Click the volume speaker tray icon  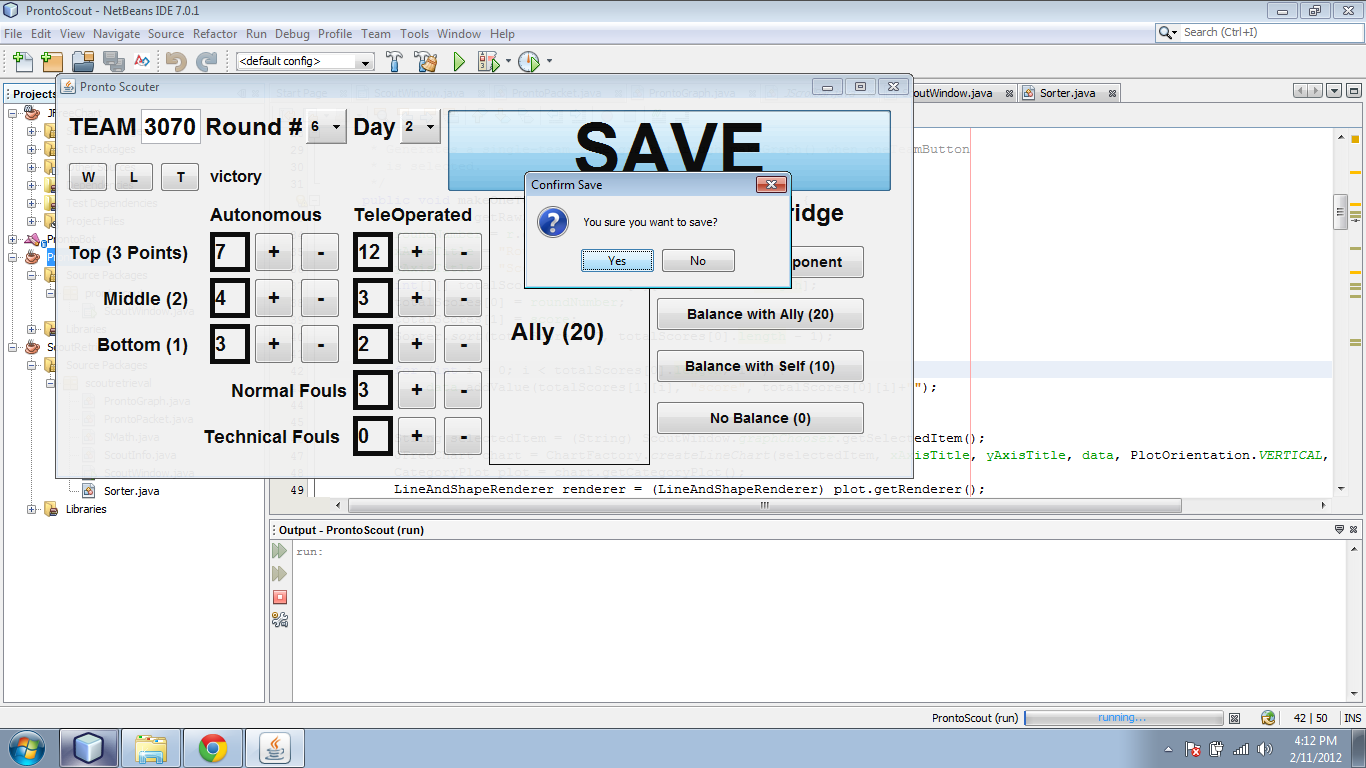(1265, 749)
